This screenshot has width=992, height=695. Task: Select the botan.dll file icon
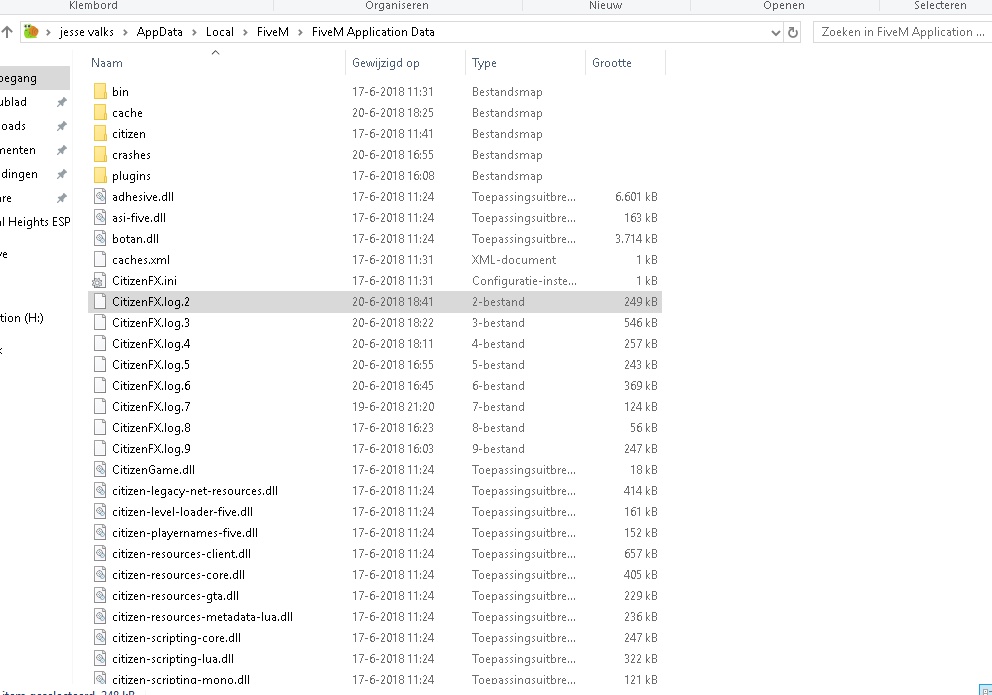click(99, 238)
